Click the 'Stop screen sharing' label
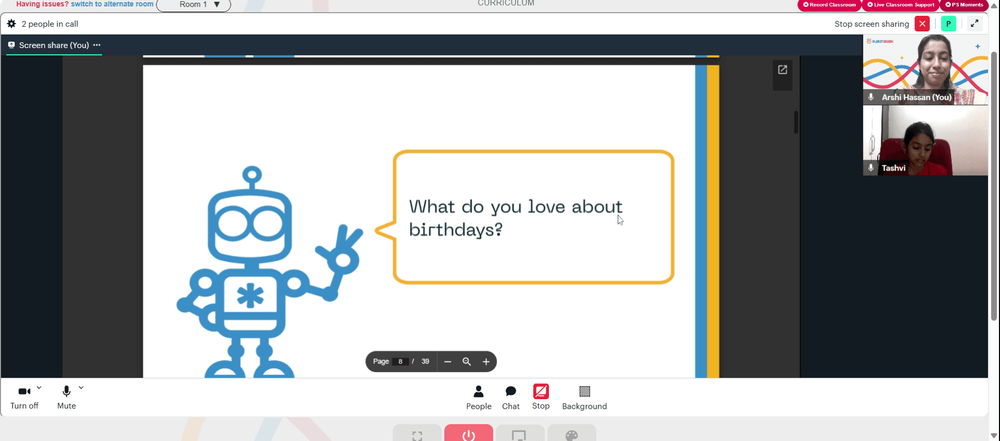The image size is (1000, 441). click(872, 24)
